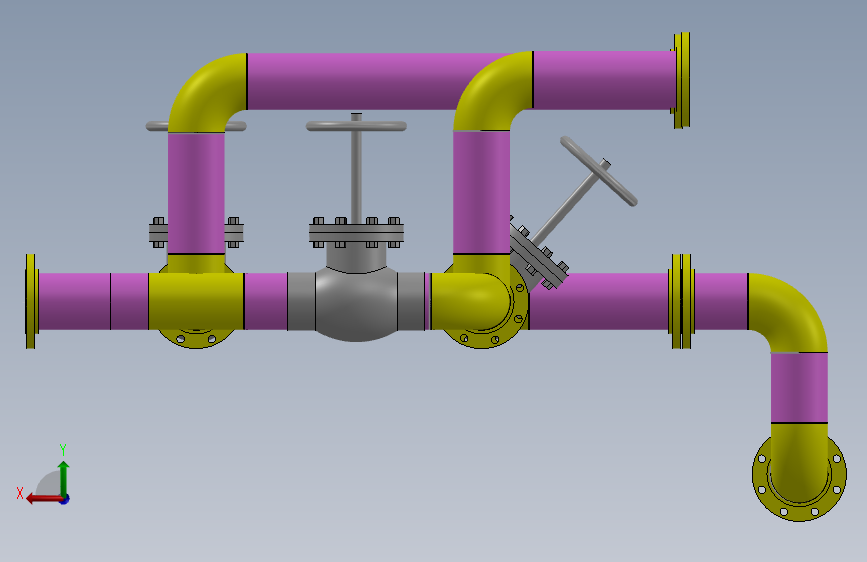Pick the bolted bonnet flange on the globe valve
This screenshot has height=562, width=867.
[356, 232]
